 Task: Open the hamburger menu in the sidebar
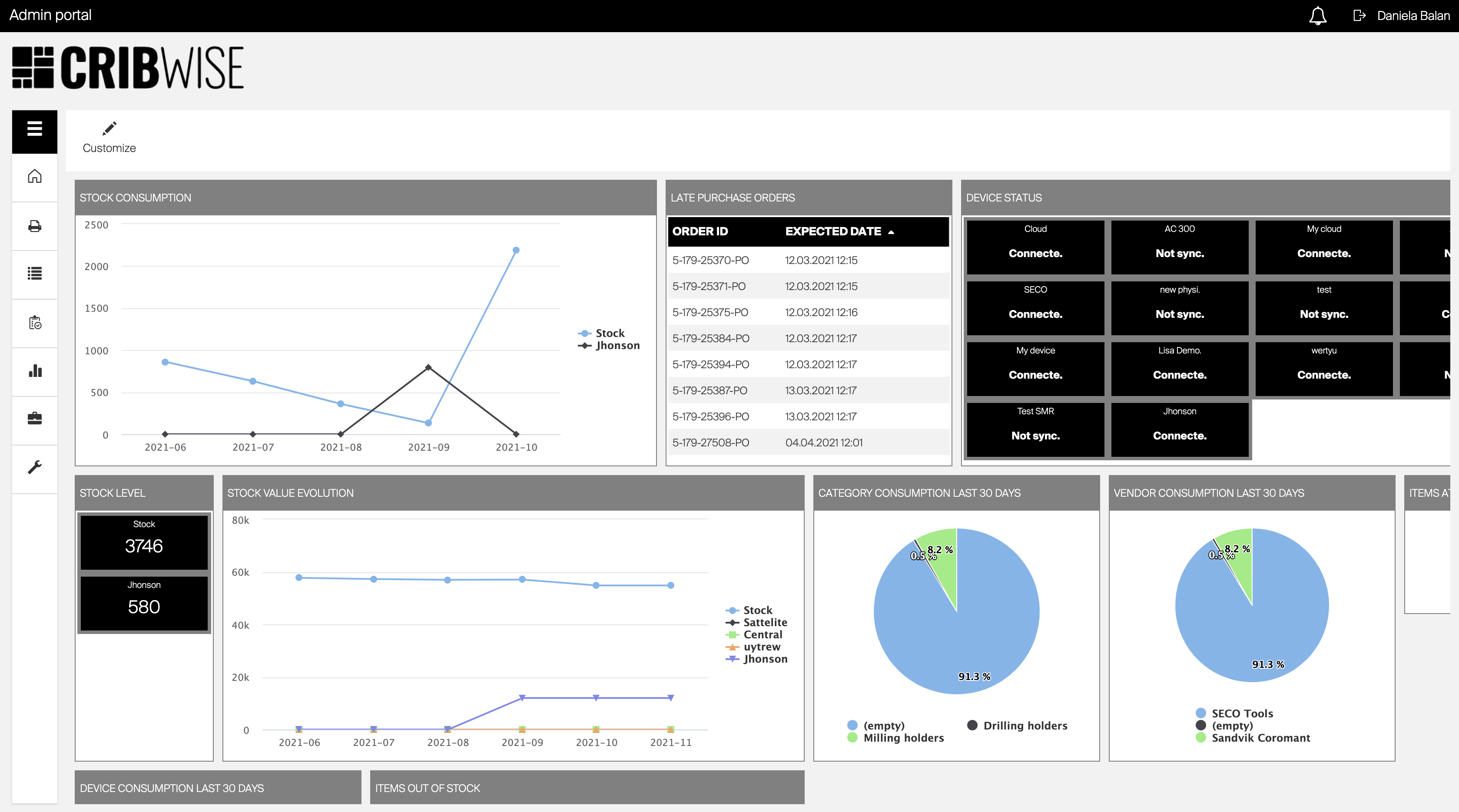pos(35,129)
